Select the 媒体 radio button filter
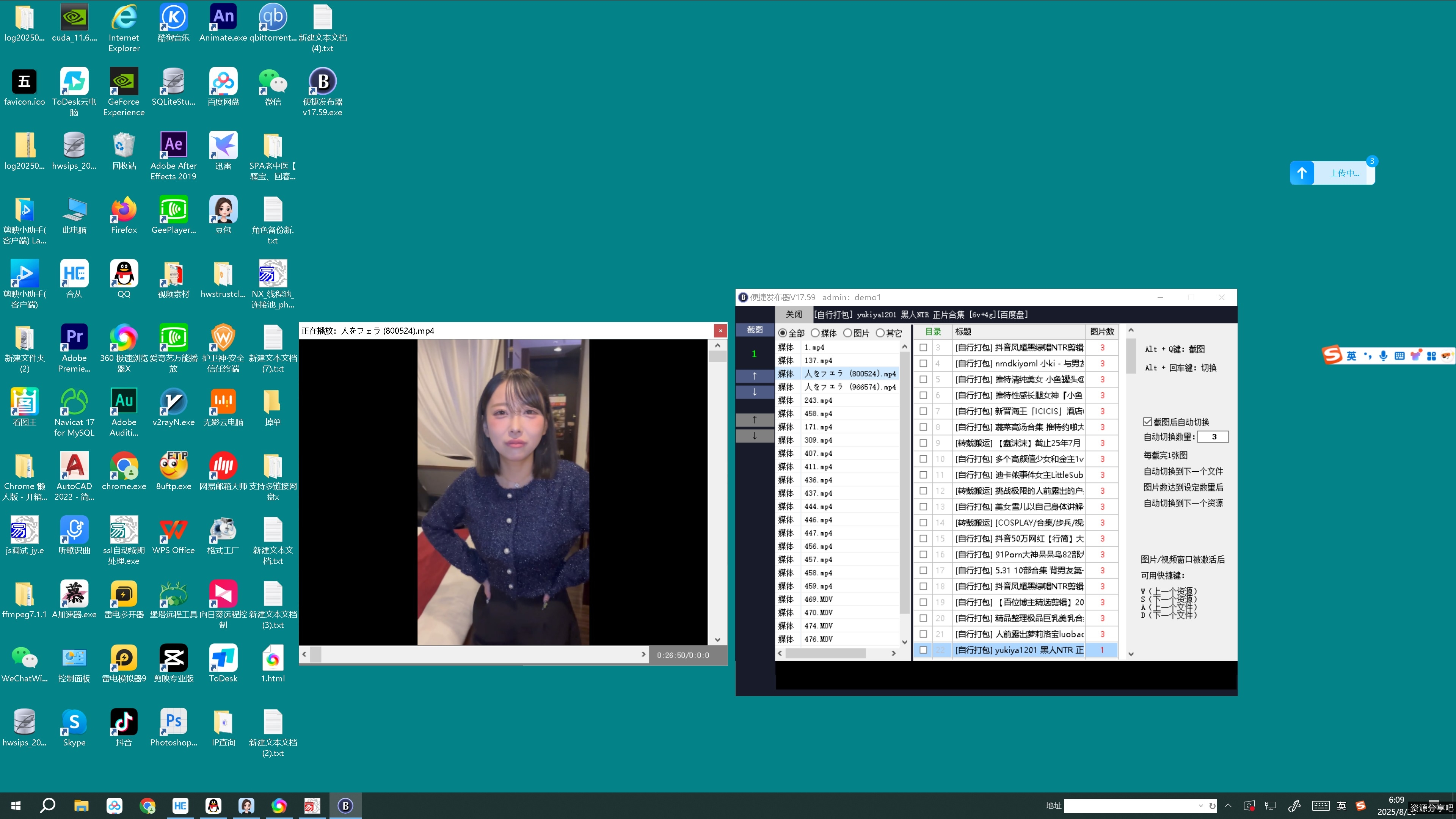Image resolution: width=1456 pixels, height=819 pixels. (x=815, y=333)
